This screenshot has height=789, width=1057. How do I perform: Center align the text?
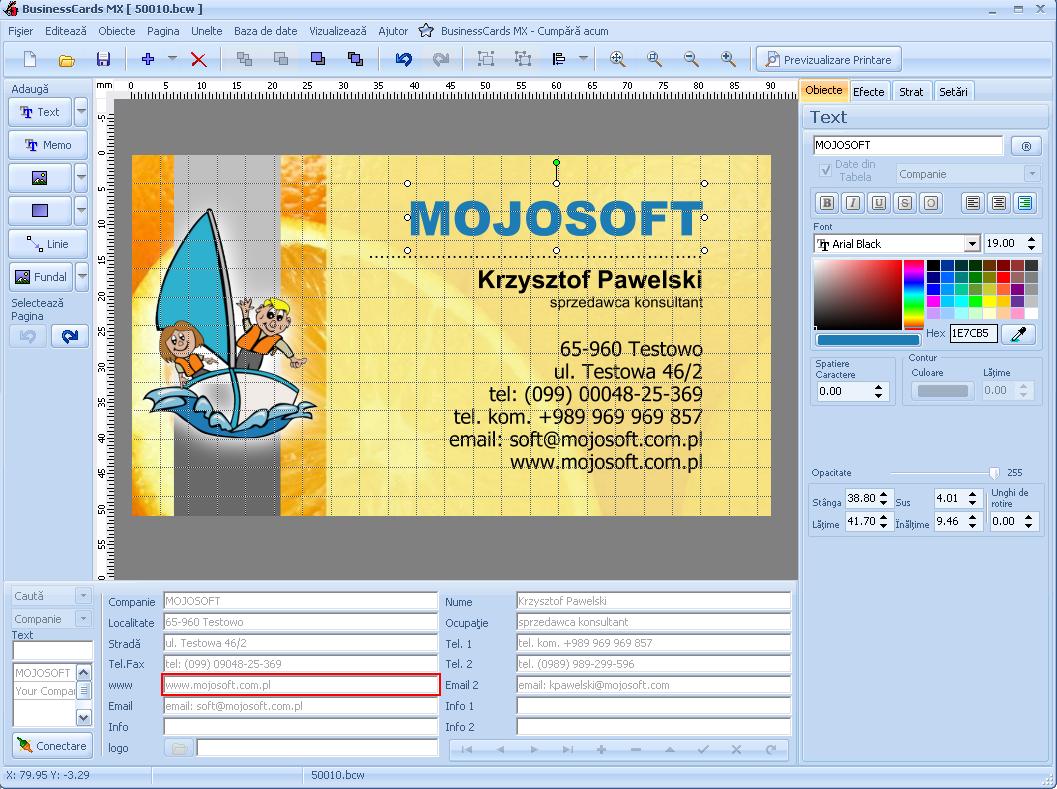pyautogui.click(x=999, y=203)
